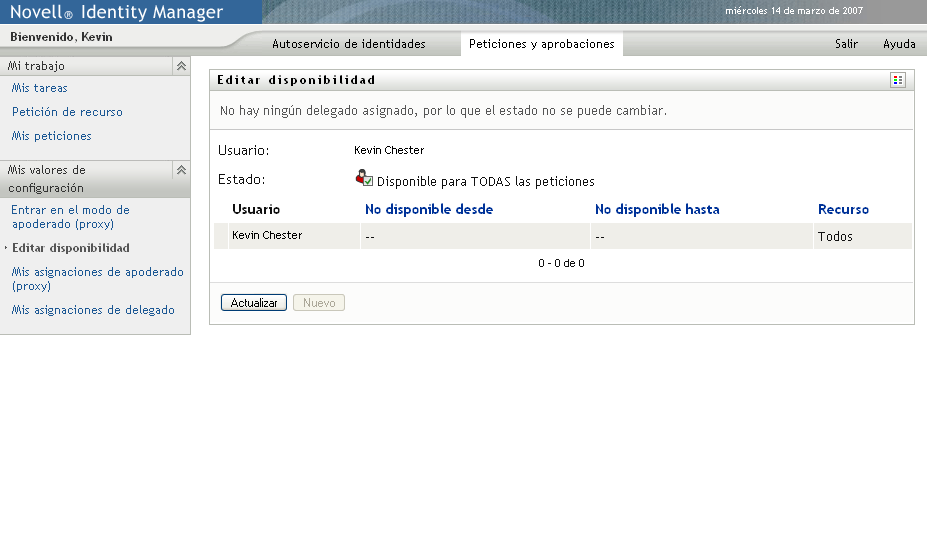Open Mis asignaciones de apoderado (proxy)
The height and width of the screenshot is (543, 927).
[98, 279]
